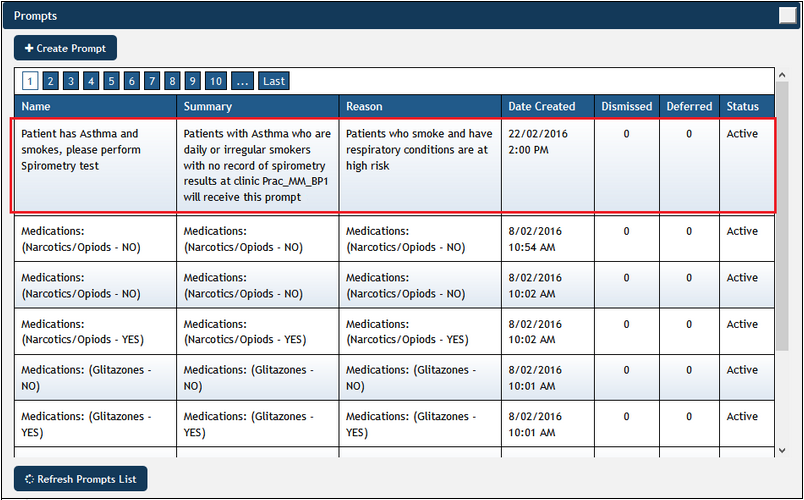Sort by the Status column header

click(747, 106)
